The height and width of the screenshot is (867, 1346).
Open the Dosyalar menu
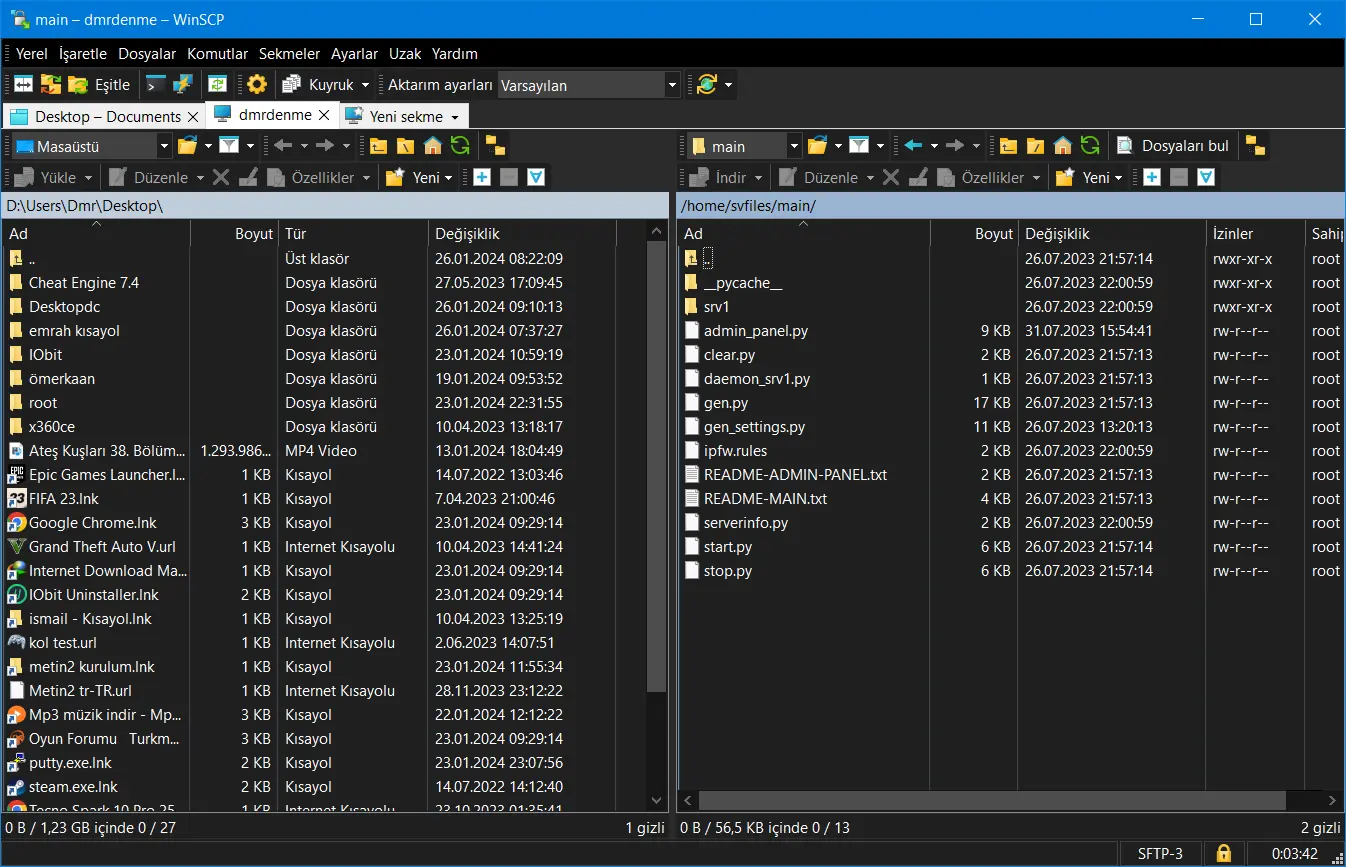147,54
